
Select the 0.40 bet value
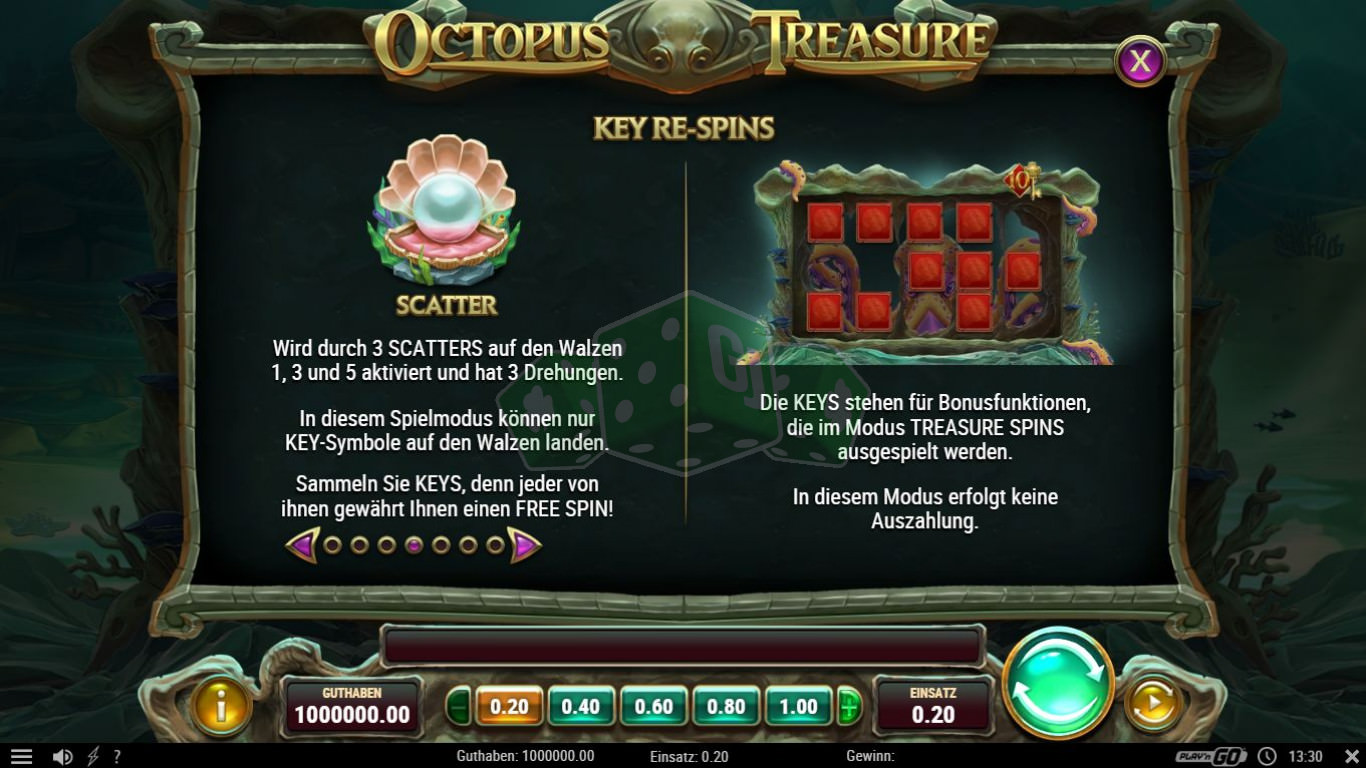coord(581,706)
